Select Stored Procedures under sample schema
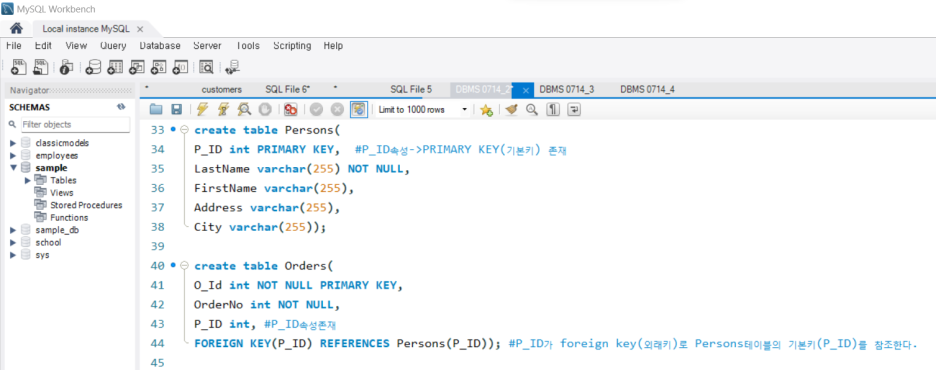The width and height of the screenshot is (936, 370). tap(86, 205)
